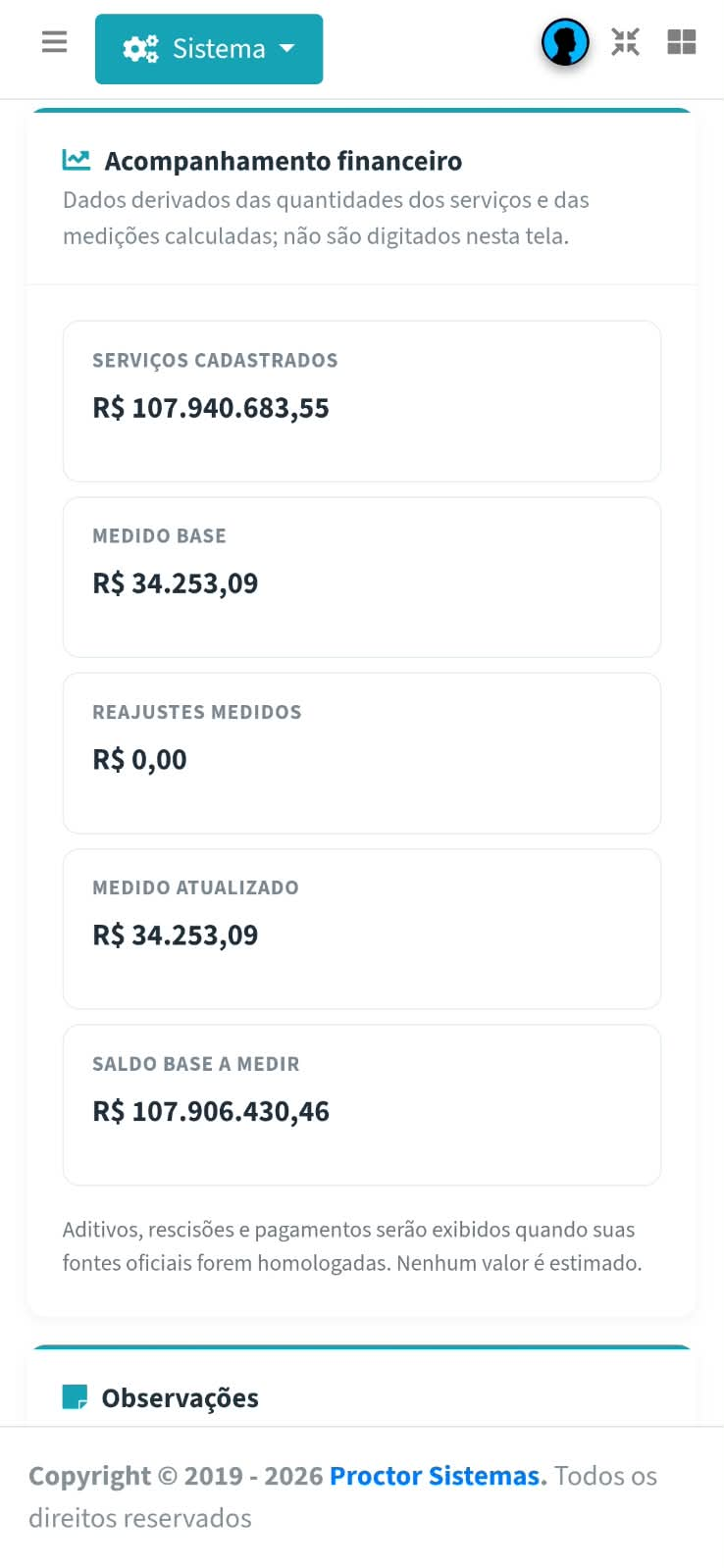Select the Reajustes Medidos card
This screenshot has width=724, height=1568.
pos(362,753)
